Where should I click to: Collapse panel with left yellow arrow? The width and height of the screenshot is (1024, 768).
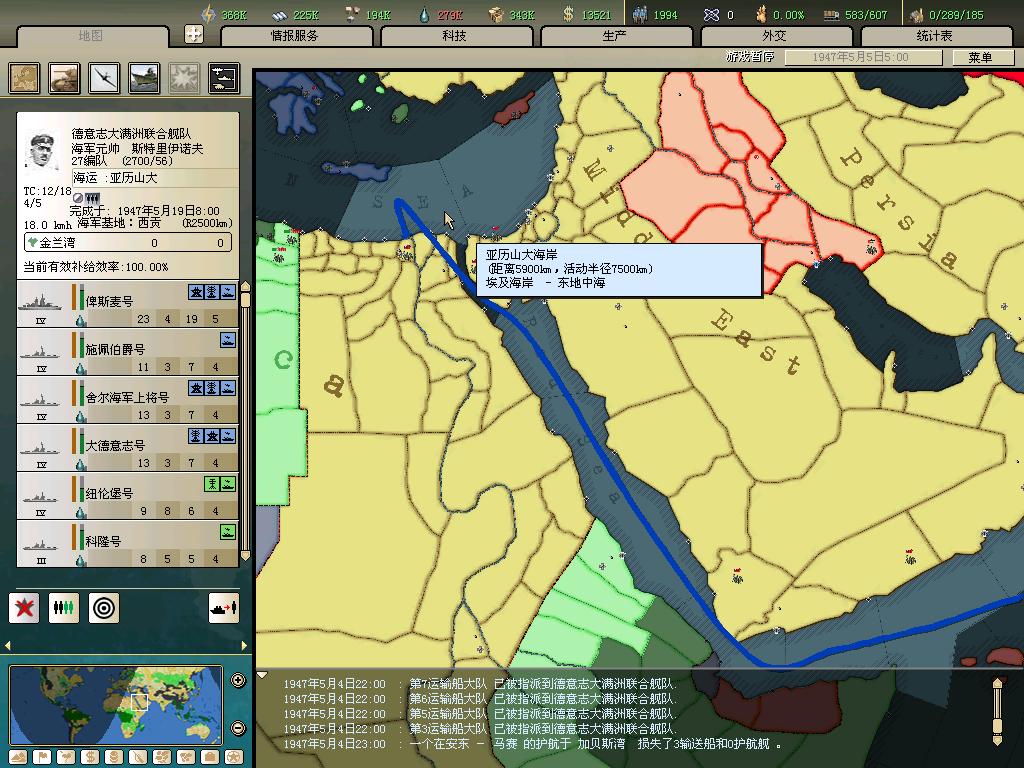click(9, 646)
